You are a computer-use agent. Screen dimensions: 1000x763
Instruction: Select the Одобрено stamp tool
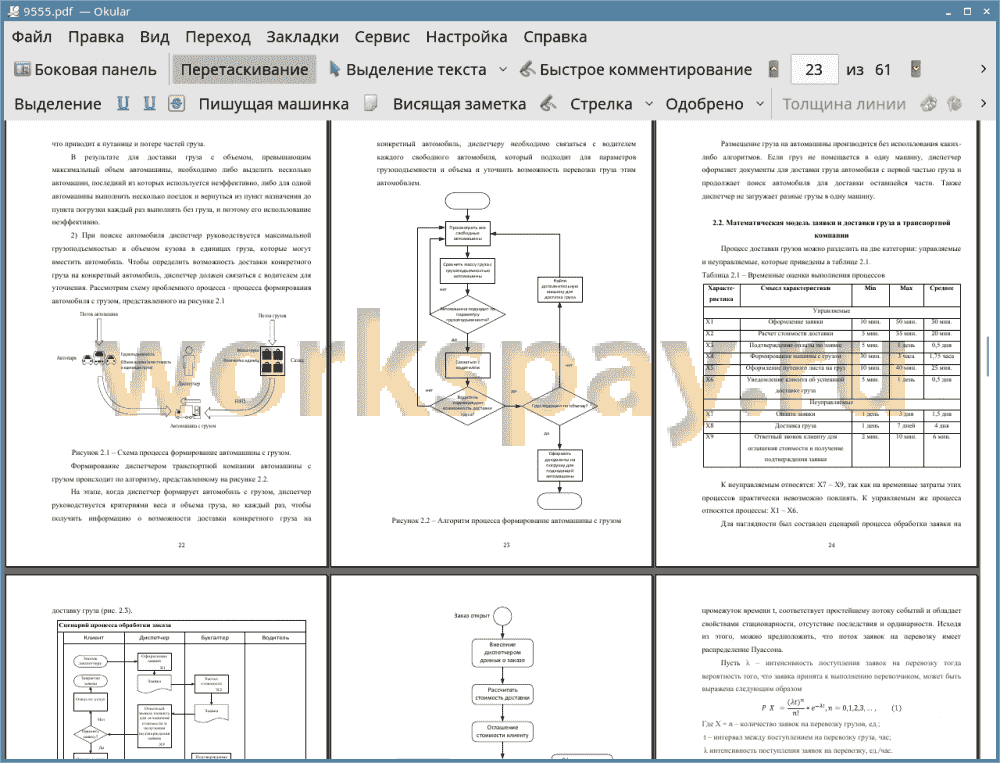pyautogui.click(x=704, y=104)
